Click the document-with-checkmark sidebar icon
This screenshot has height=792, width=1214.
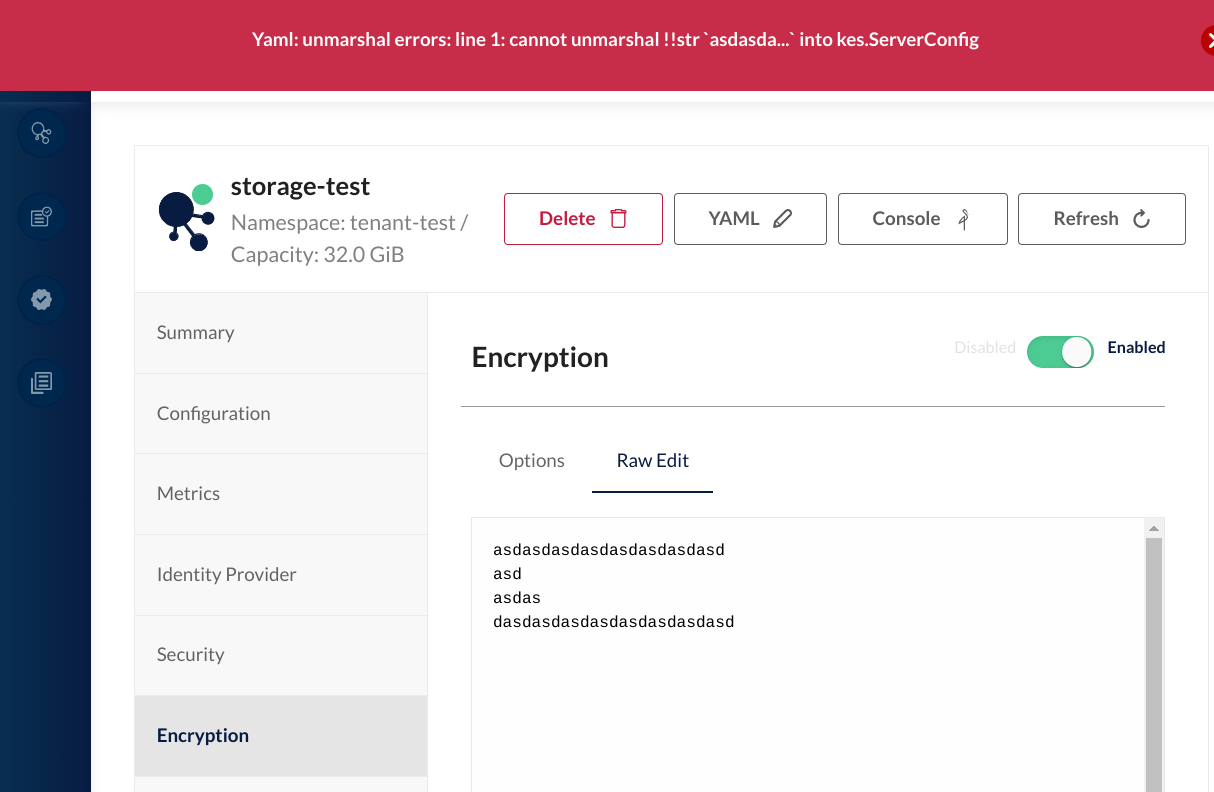41,216
